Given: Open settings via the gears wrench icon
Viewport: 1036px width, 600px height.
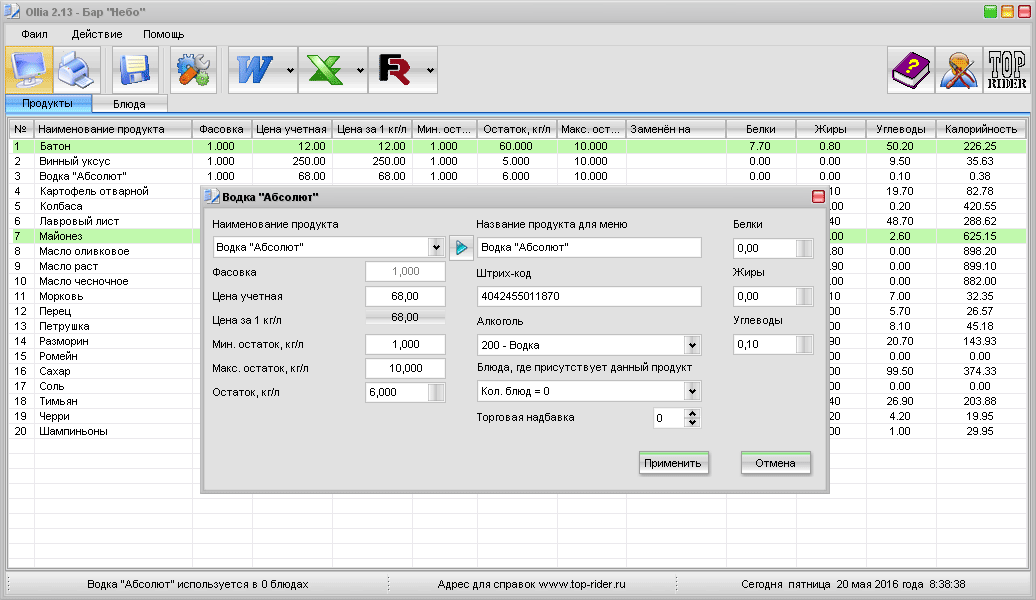Looking at the screenshot, I should point(193,71).
